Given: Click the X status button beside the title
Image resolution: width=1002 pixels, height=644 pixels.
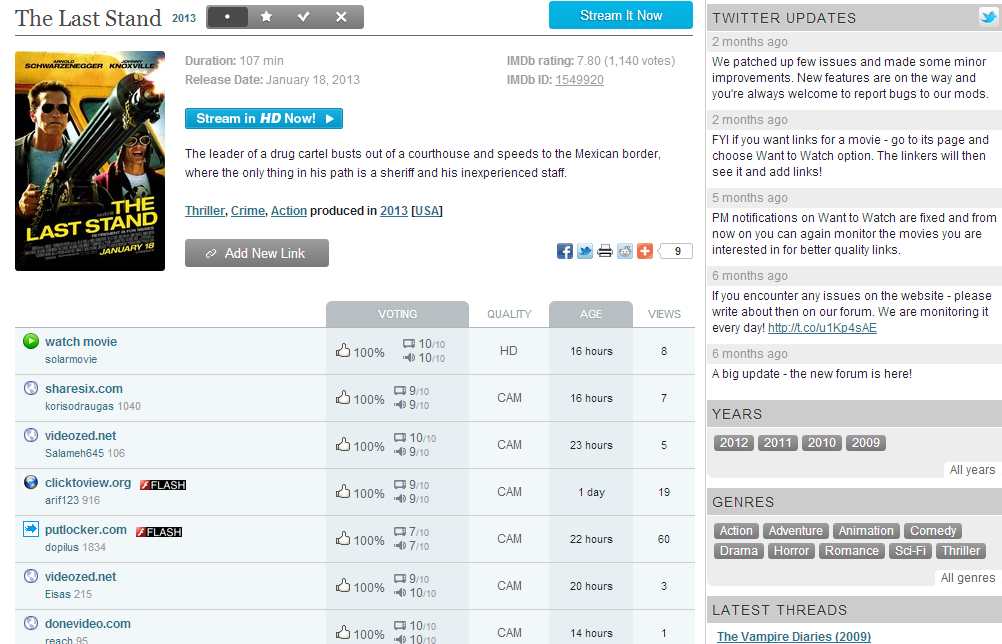Looking at the screenshot, I should pyautogui.click(x=342, y=17).
